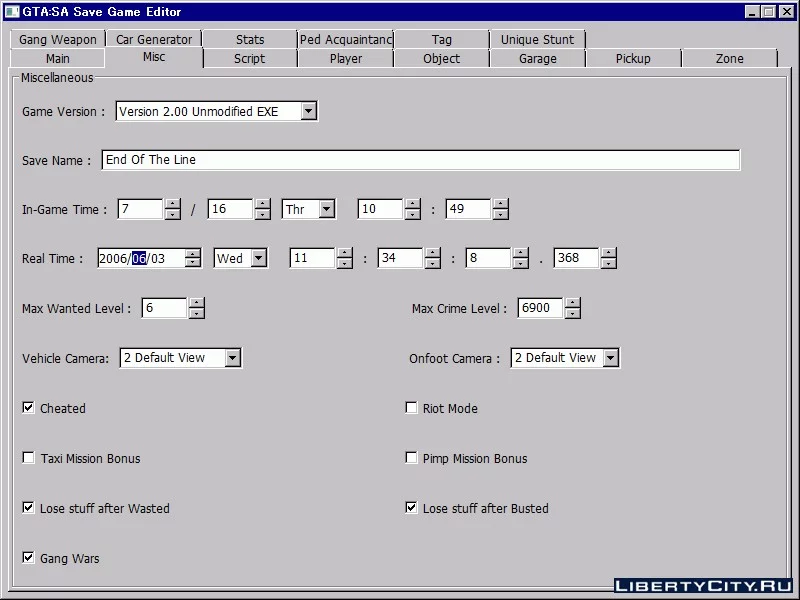The height and width of the screenshot is (600, 800).
Task: Increase the Real Time hour spinner
Action: 344,253
